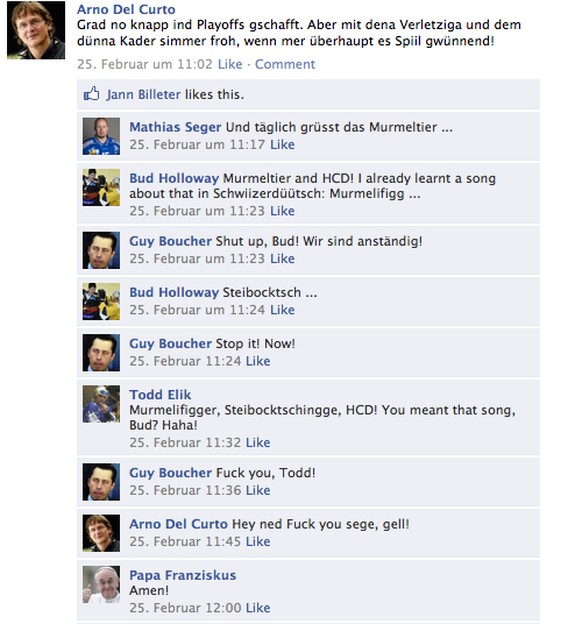Like the main post by Arno Del Curto
The image size is (582, 624).
230,64
